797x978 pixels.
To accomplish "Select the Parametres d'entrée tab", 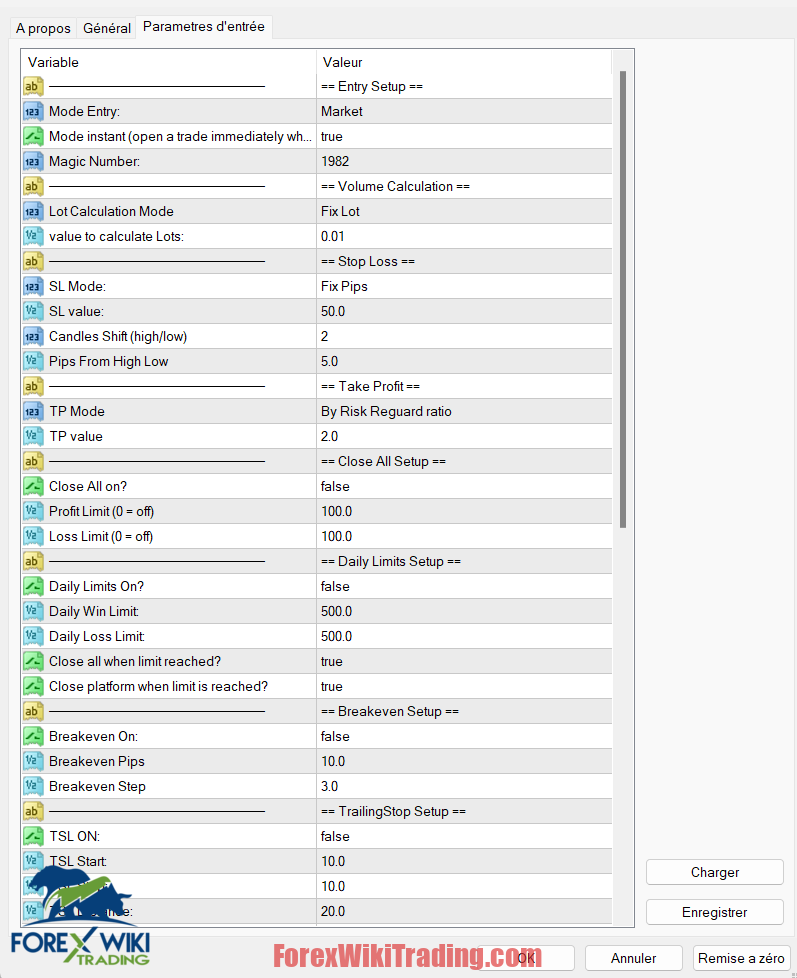I will point(204,27).
